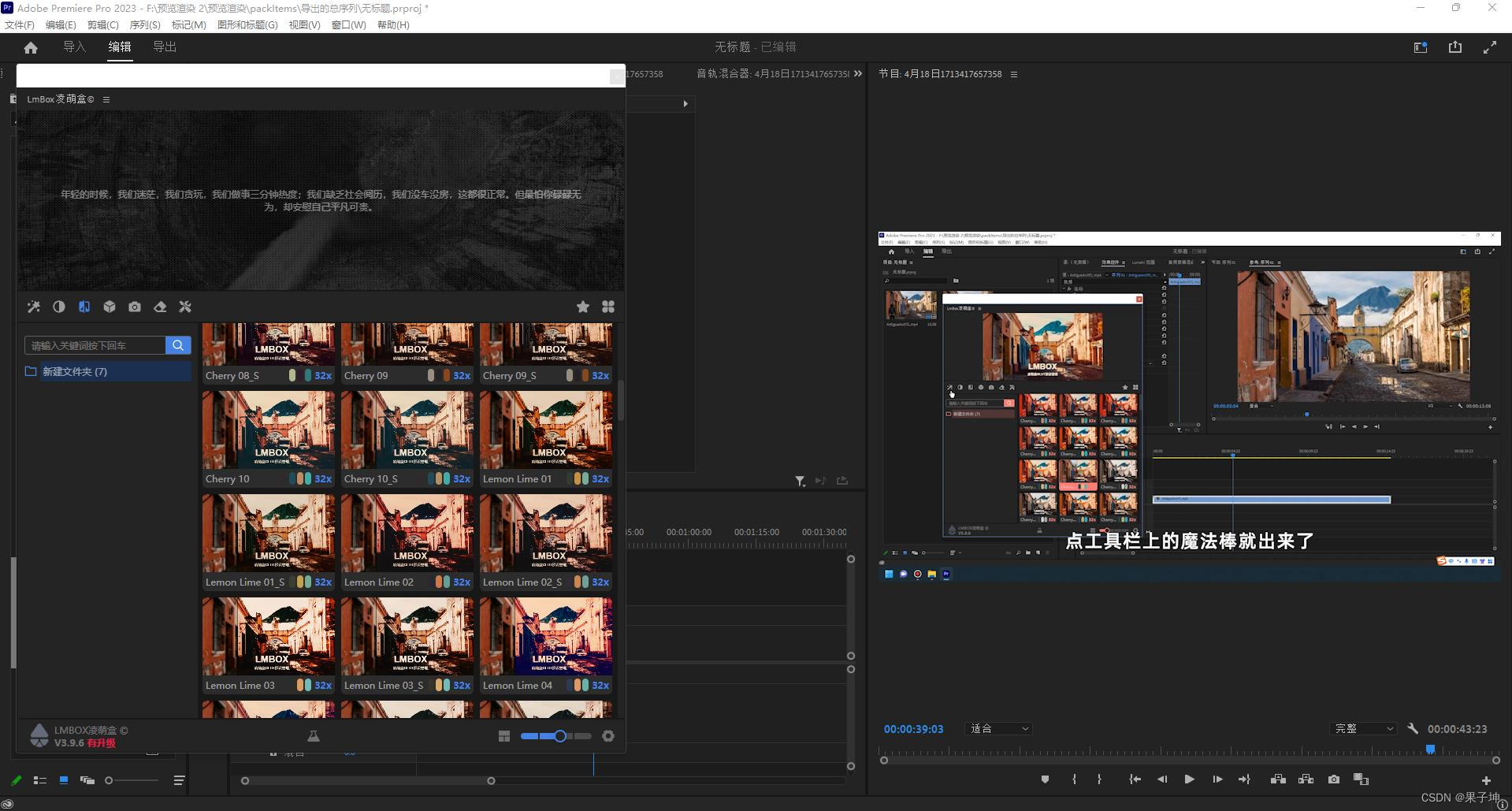Open the 帮助(H) menu
The image size is (1512, 811).
(393, 24)
